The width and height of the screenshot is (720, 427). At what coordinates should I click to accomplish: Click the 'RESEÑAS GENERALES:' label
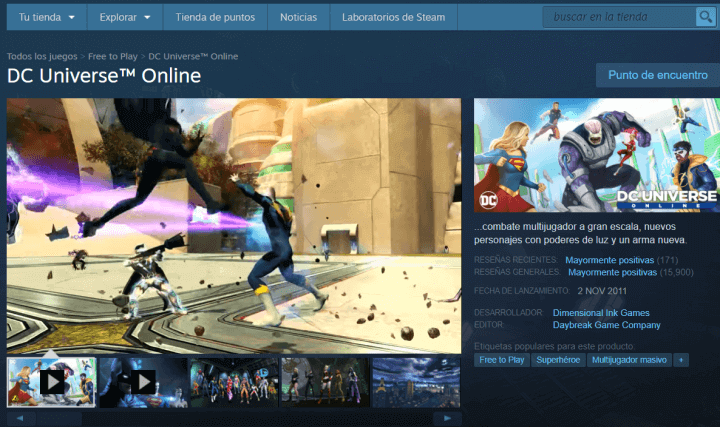coord(517,272)
